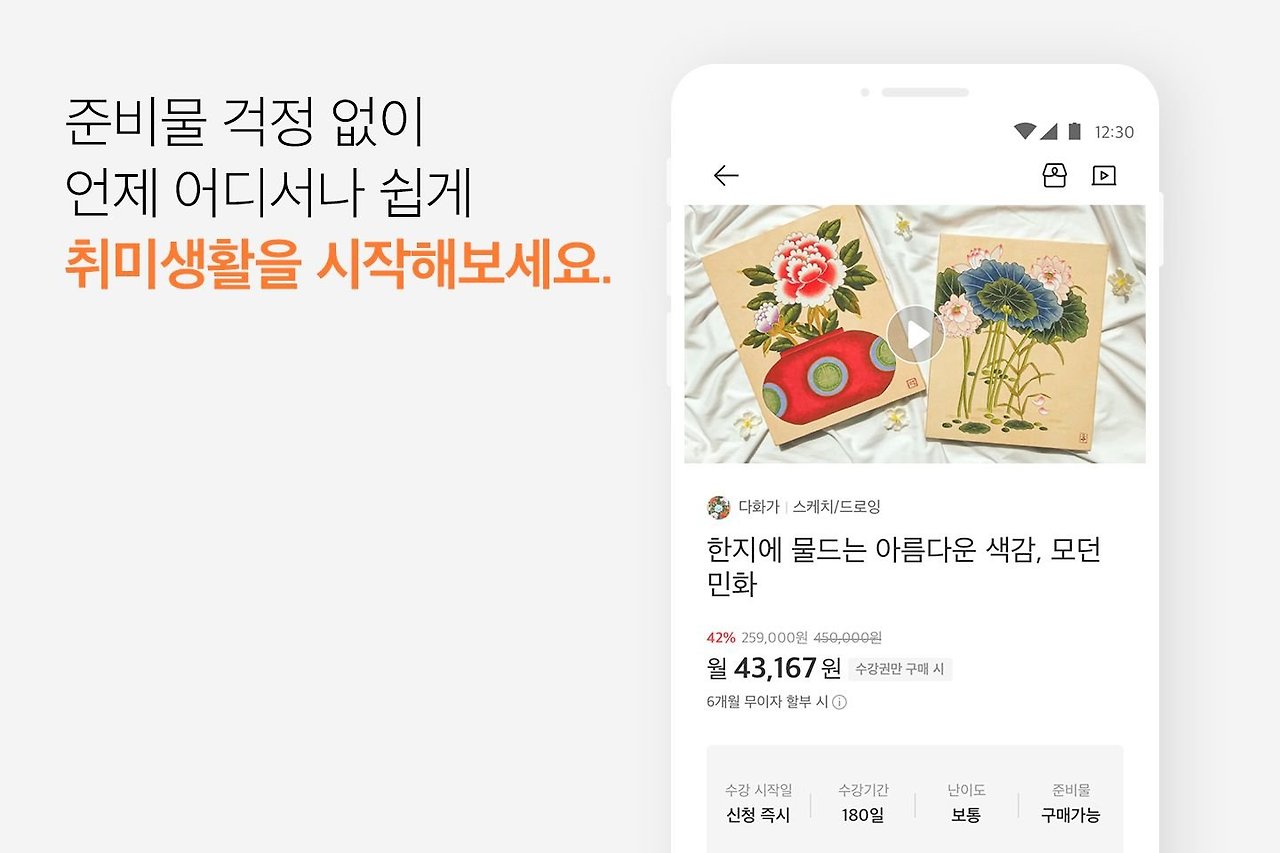This screenshot has height=853, width=1280.
Task: Open the video player icon in header
Action: [x=1103, y=176]
